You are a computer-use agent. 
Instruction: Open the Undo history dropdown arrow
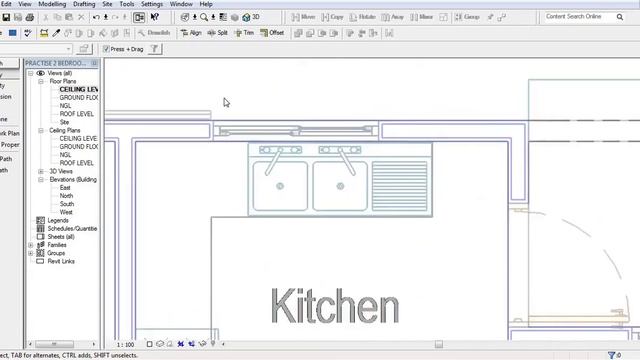click(x=106, y=17)
